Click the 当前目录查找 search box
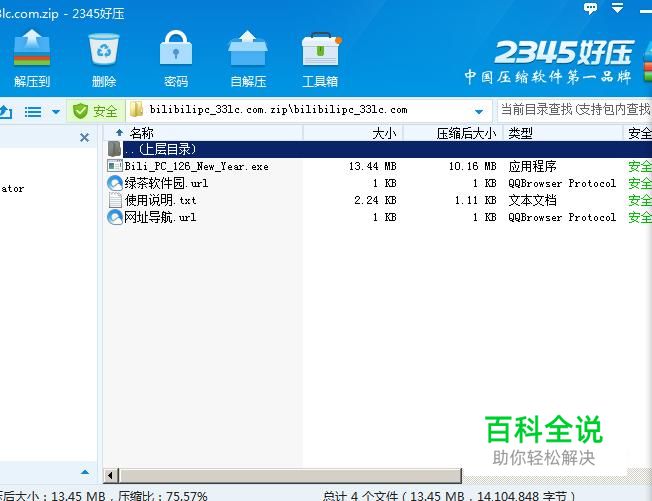 (x=575, y=110)
